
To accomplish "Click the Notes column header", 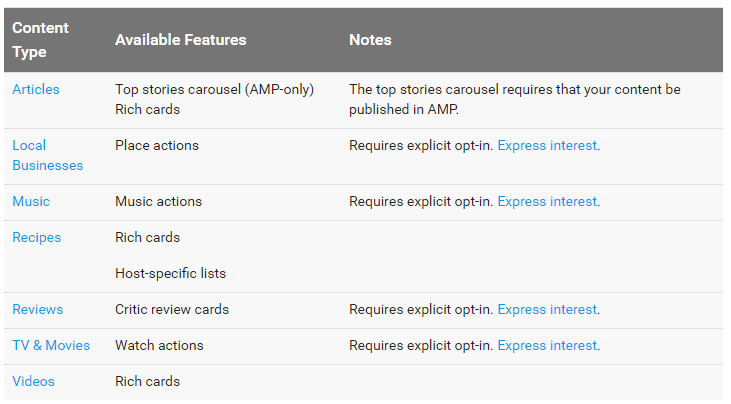I will [370, 40].
